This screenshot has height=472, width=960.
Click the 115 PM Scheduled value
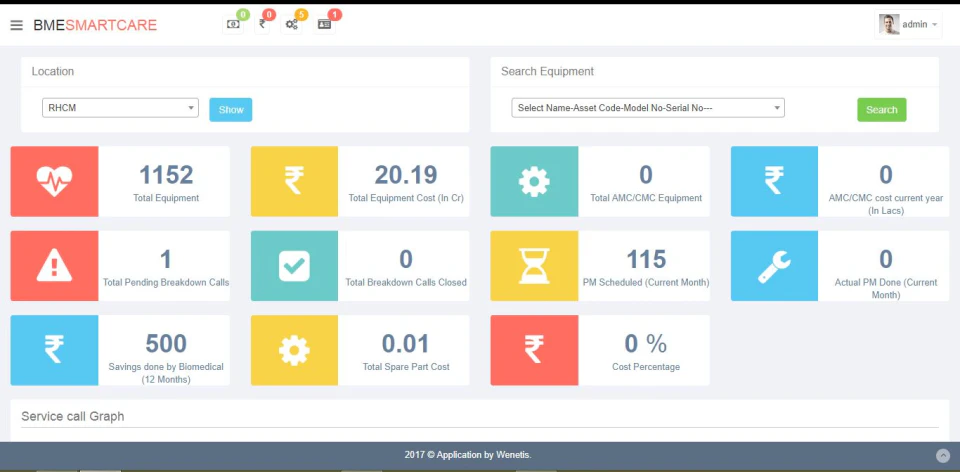point(646,260)
